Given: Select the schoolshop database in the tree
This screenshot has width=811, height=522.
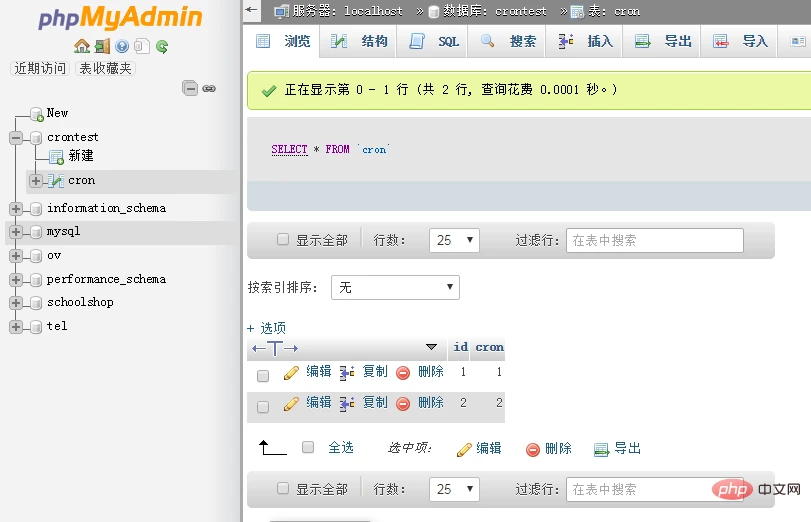Looking at the screenshot, I should 80,302.
